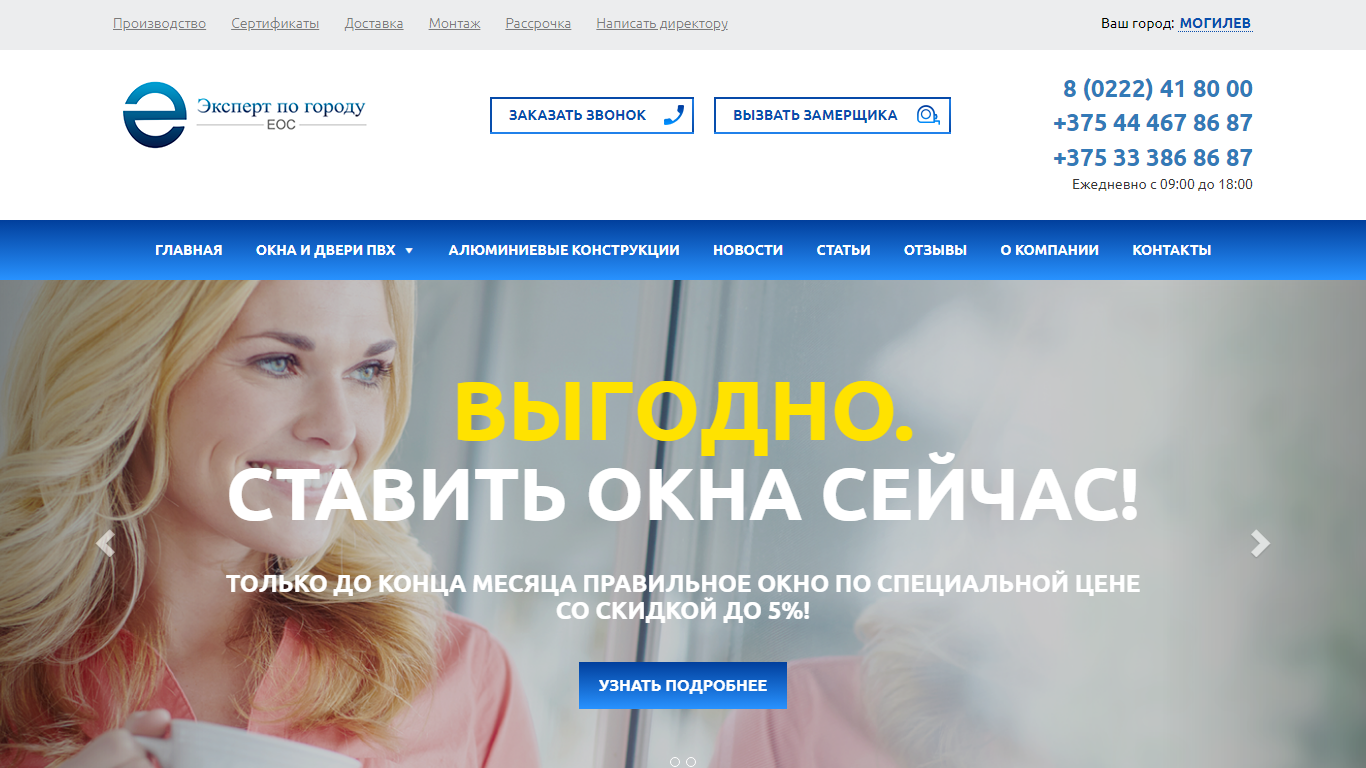
Task: Go to previous slide with left arrow
Action: point(105,543)
